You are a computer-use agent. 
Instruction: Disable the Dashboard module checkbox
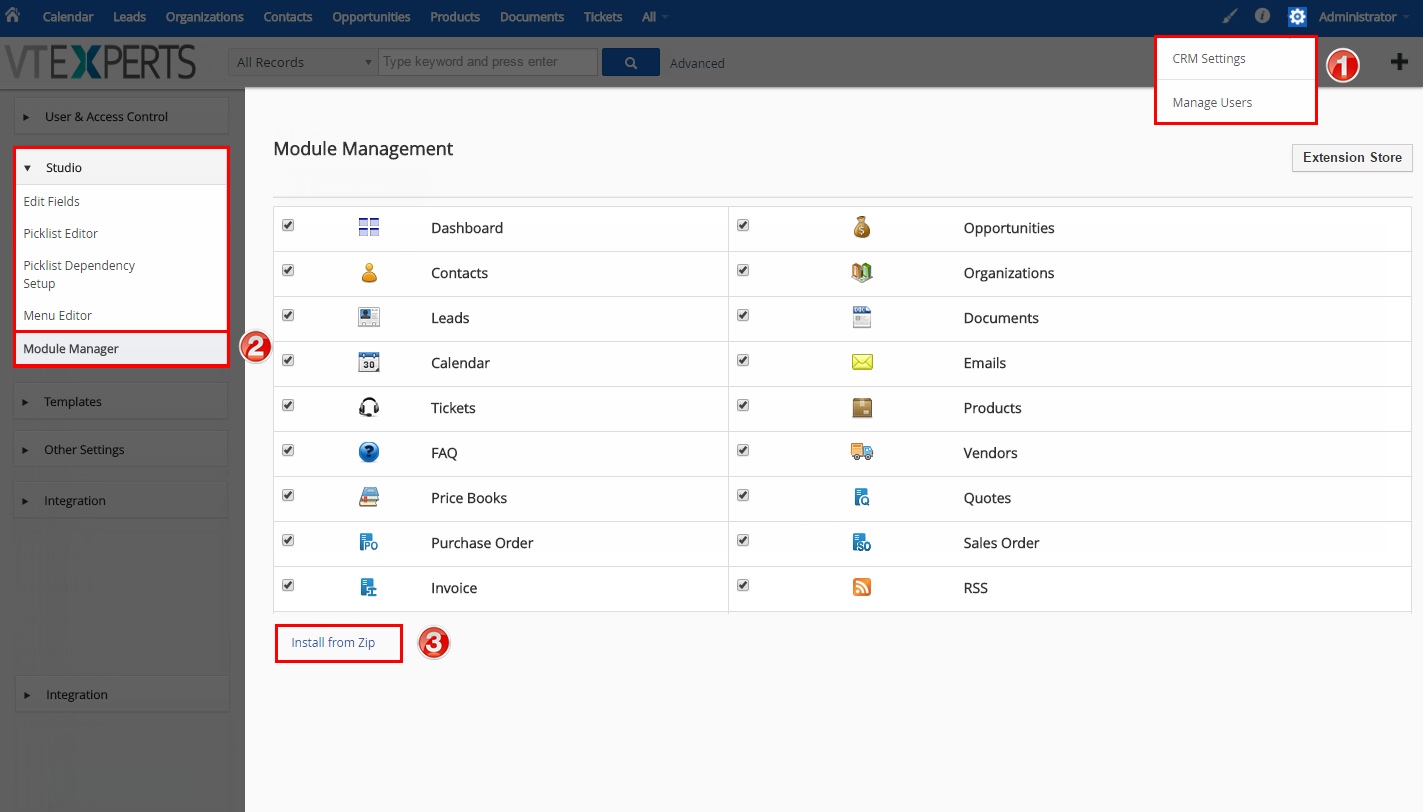click(x=288, y=225)
